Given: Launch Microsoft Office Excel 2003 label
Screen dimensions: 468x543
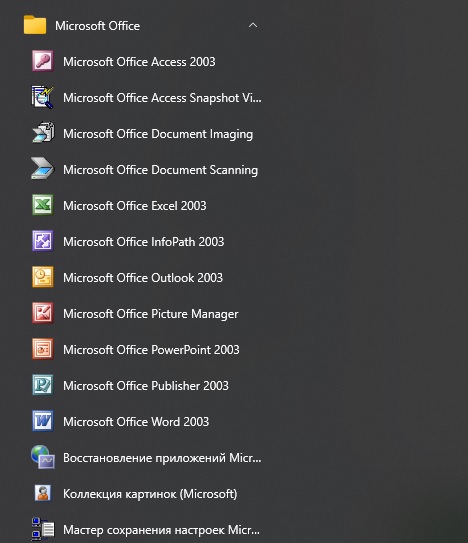Looking at the screenshot, I should pos(134,206).
